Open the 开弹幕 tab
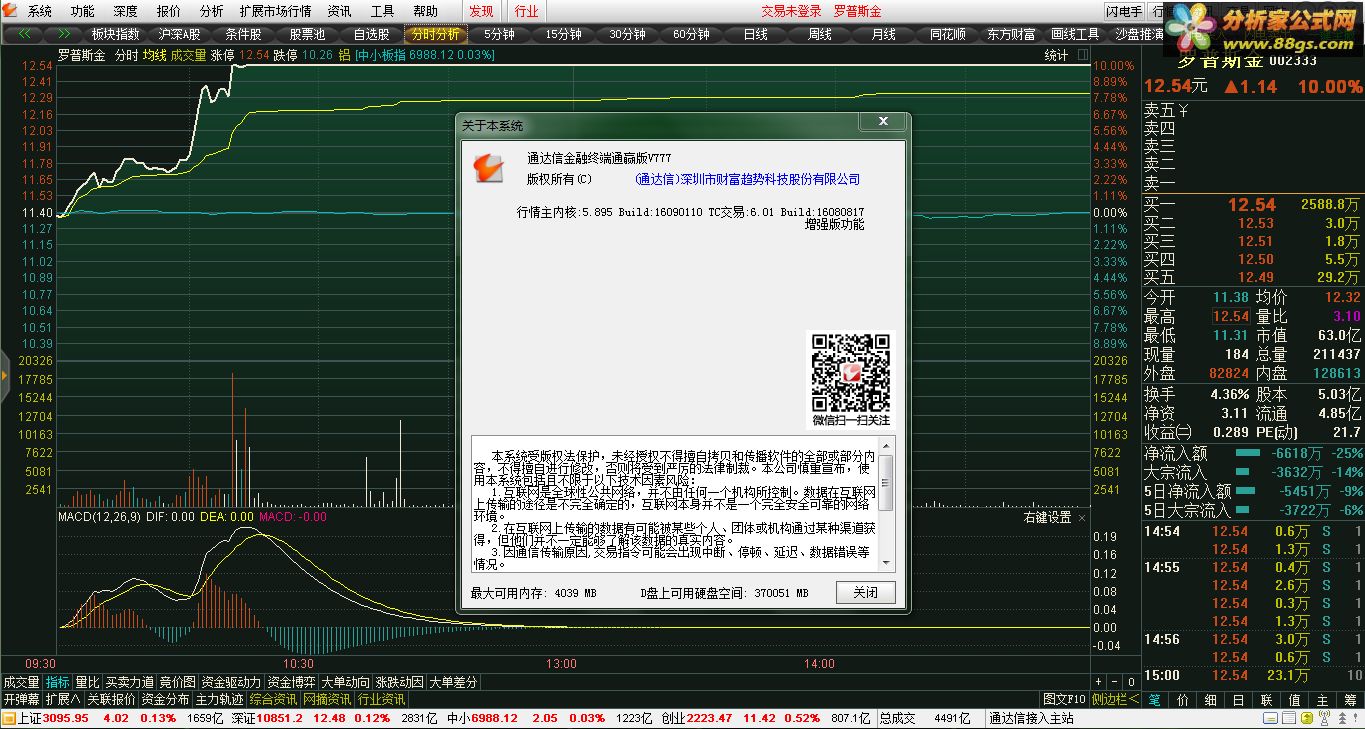Image resolution: width=1365 pixels, height=729 pixels. 22,699
